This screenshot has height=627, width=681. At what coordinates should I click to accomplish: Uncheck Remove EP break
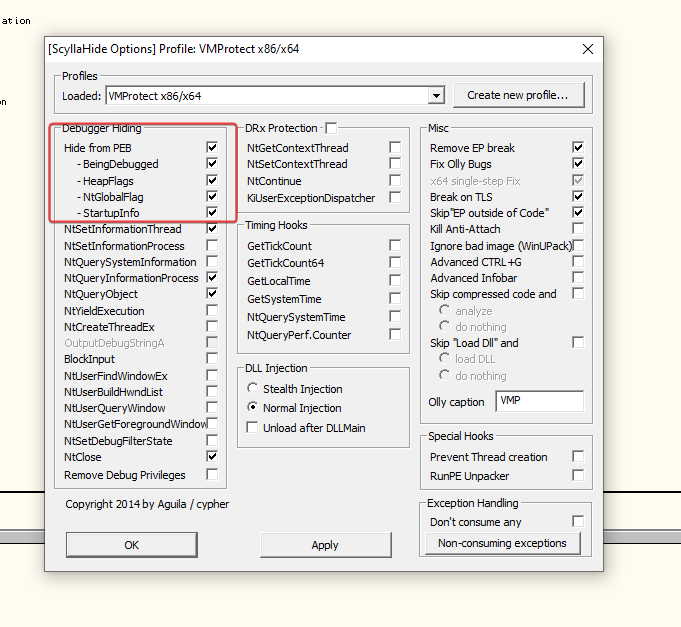pos(578,148)
